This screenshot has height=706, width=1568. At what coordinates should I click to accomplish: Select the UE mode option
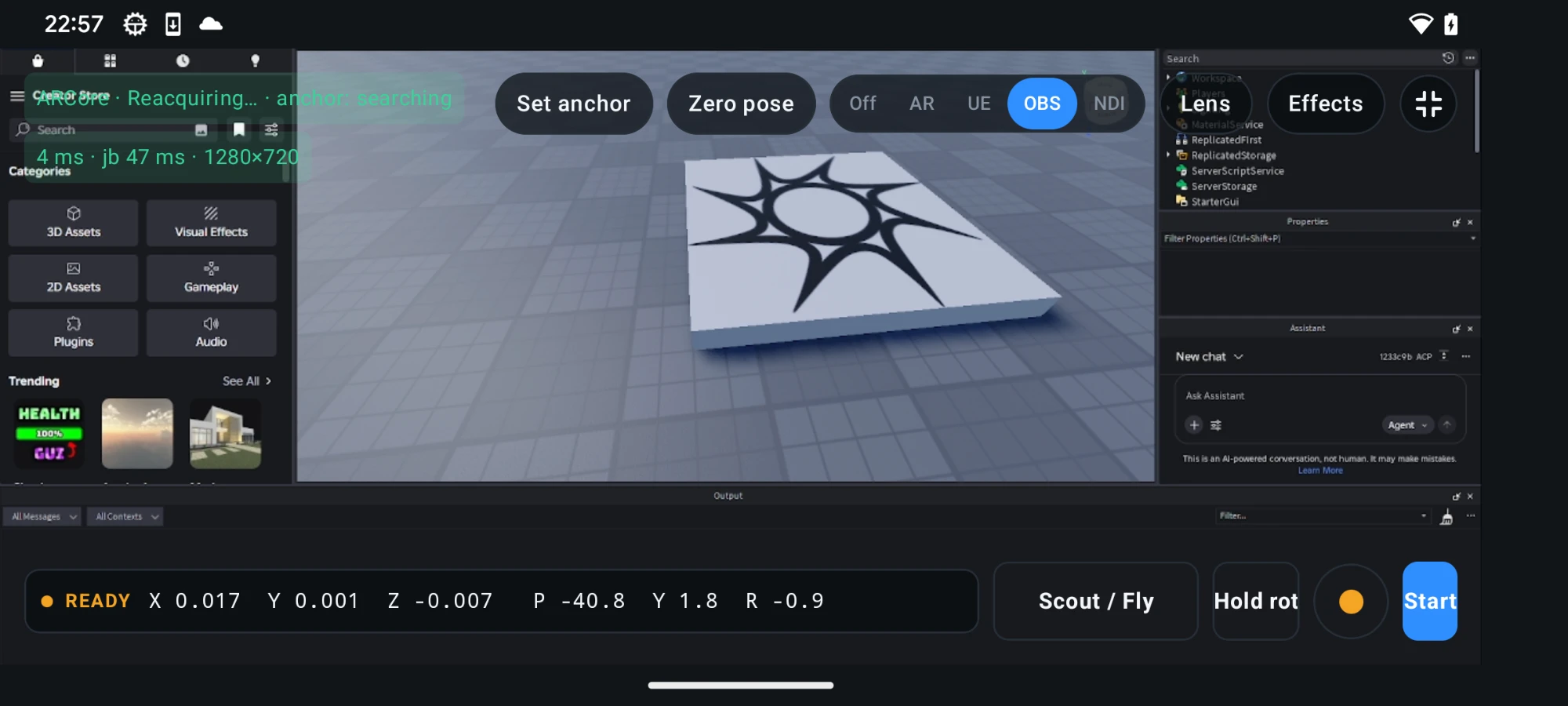coord(978,104)
